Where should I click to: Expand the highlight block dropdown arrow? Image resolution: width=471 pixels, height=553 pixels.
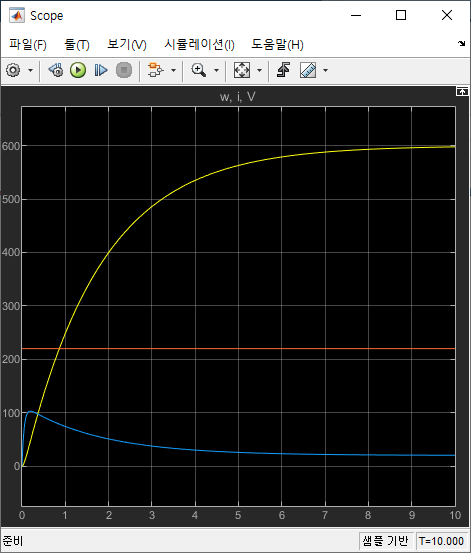tap(173, 71)
